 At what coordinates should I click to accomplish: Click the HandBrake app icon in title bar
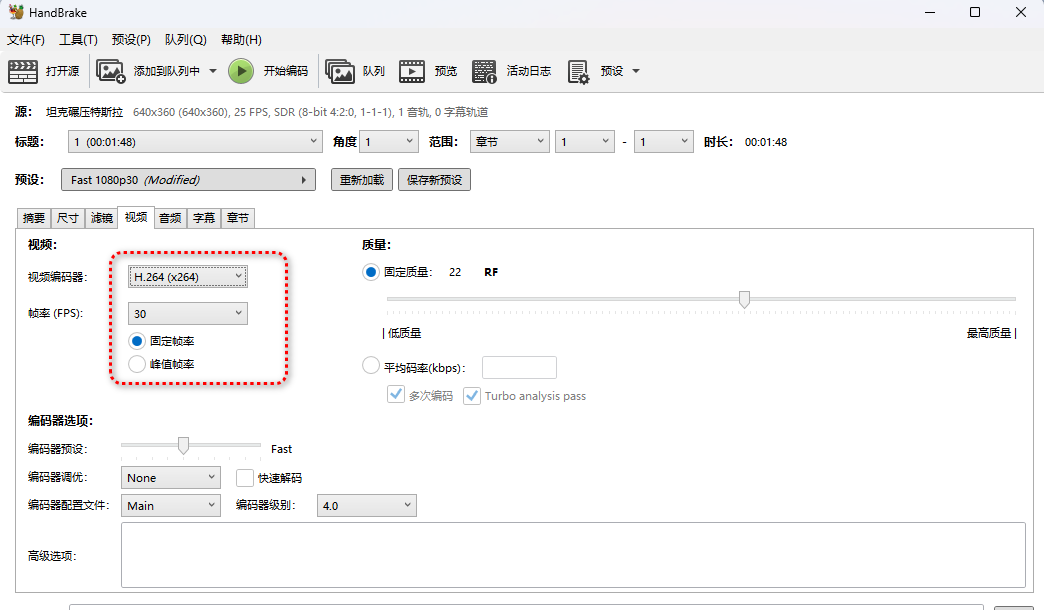tap(16, 12)
